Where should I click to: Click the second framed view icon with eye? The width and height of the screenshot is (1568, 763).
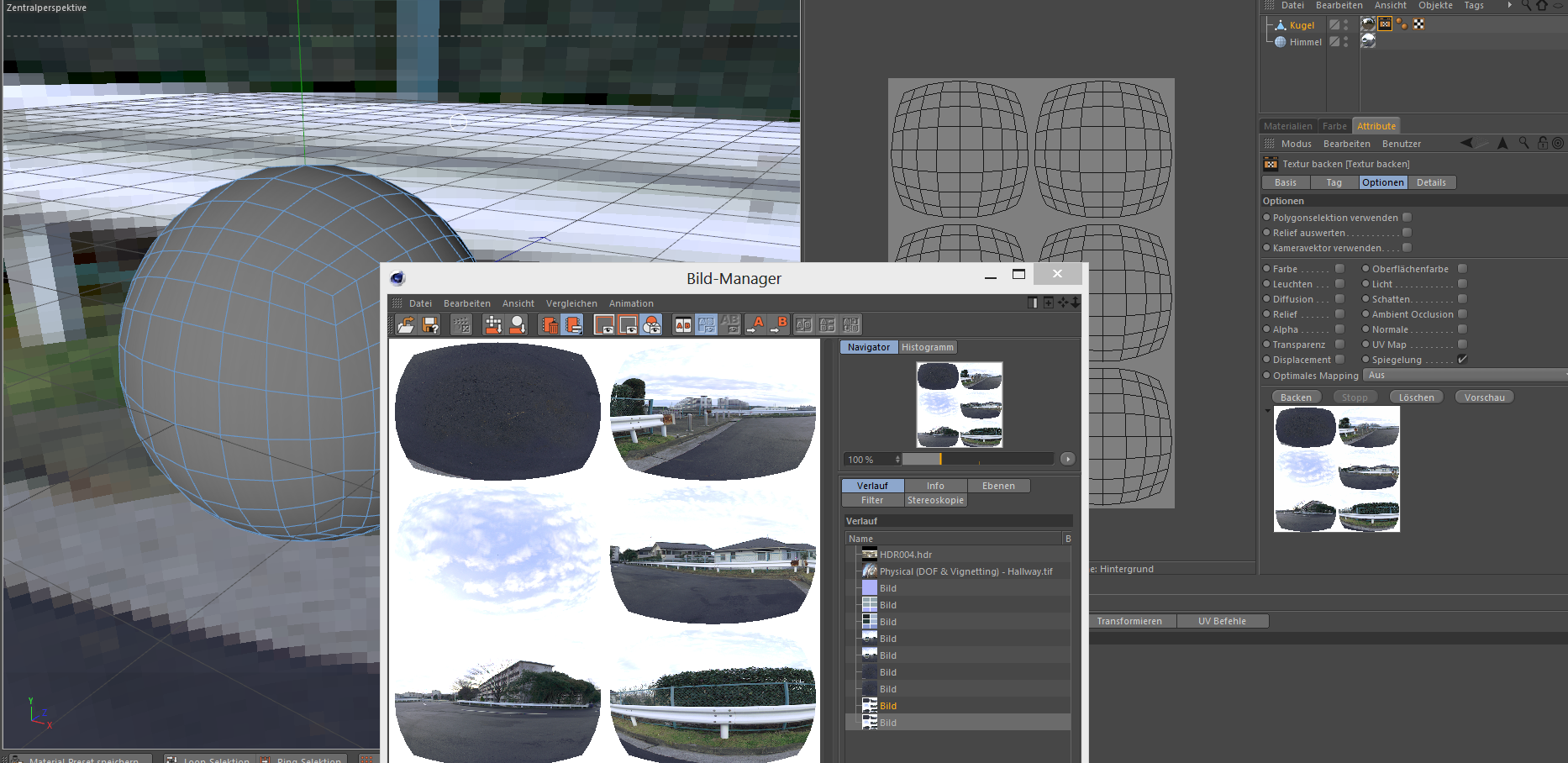tap(628, 324)
